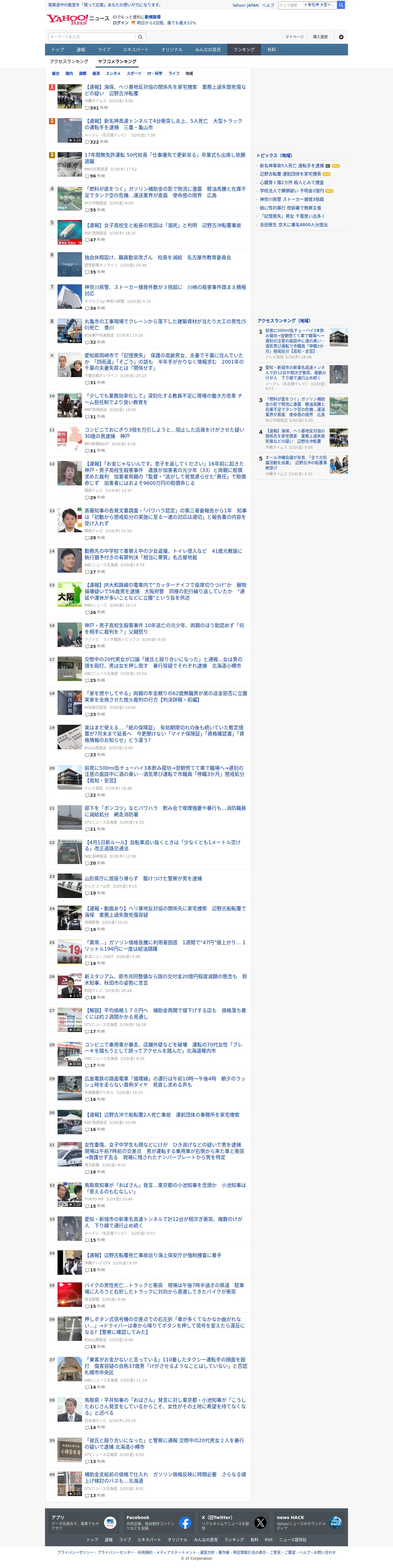The image size is (393, 1568).
Task: Click the number 1 ranking badge
Action: tap(52, 87)
